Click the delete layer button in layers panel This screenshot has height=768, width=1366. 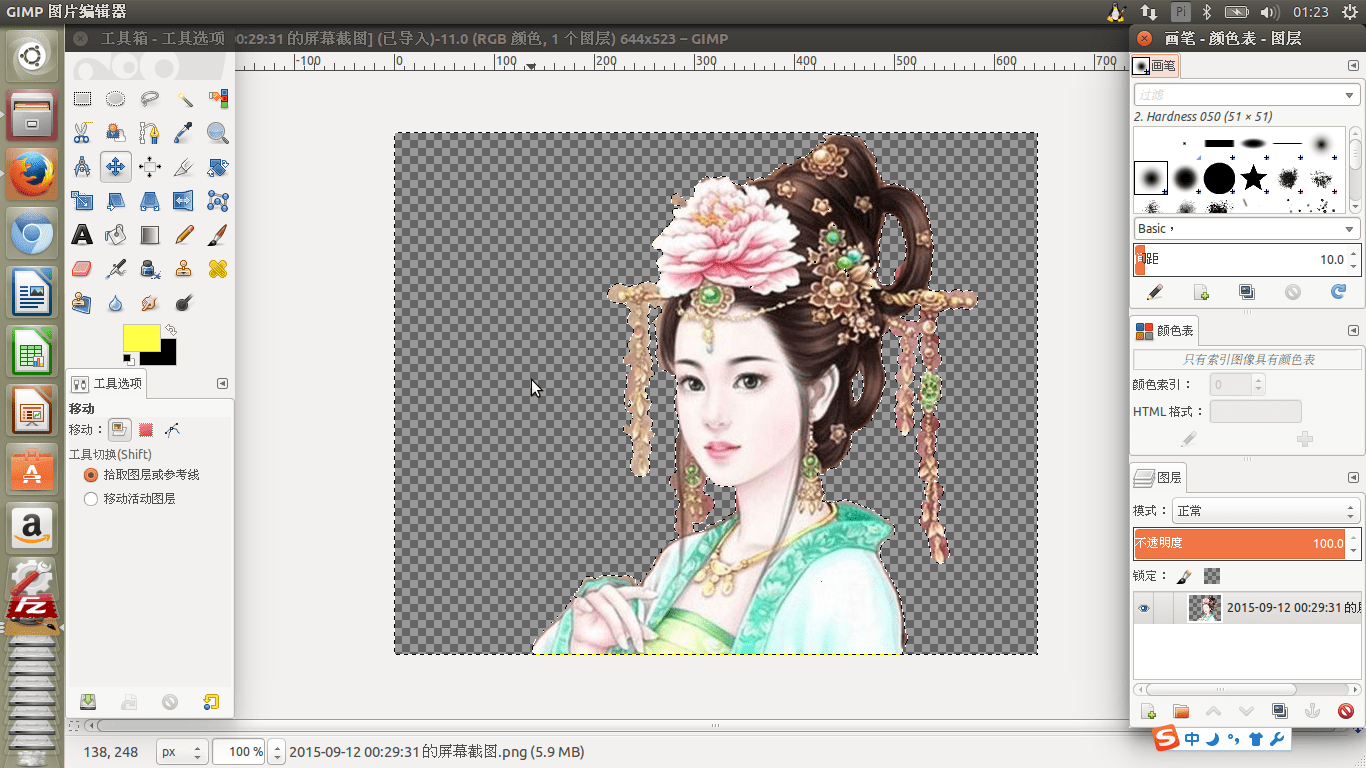(1345, 712)
